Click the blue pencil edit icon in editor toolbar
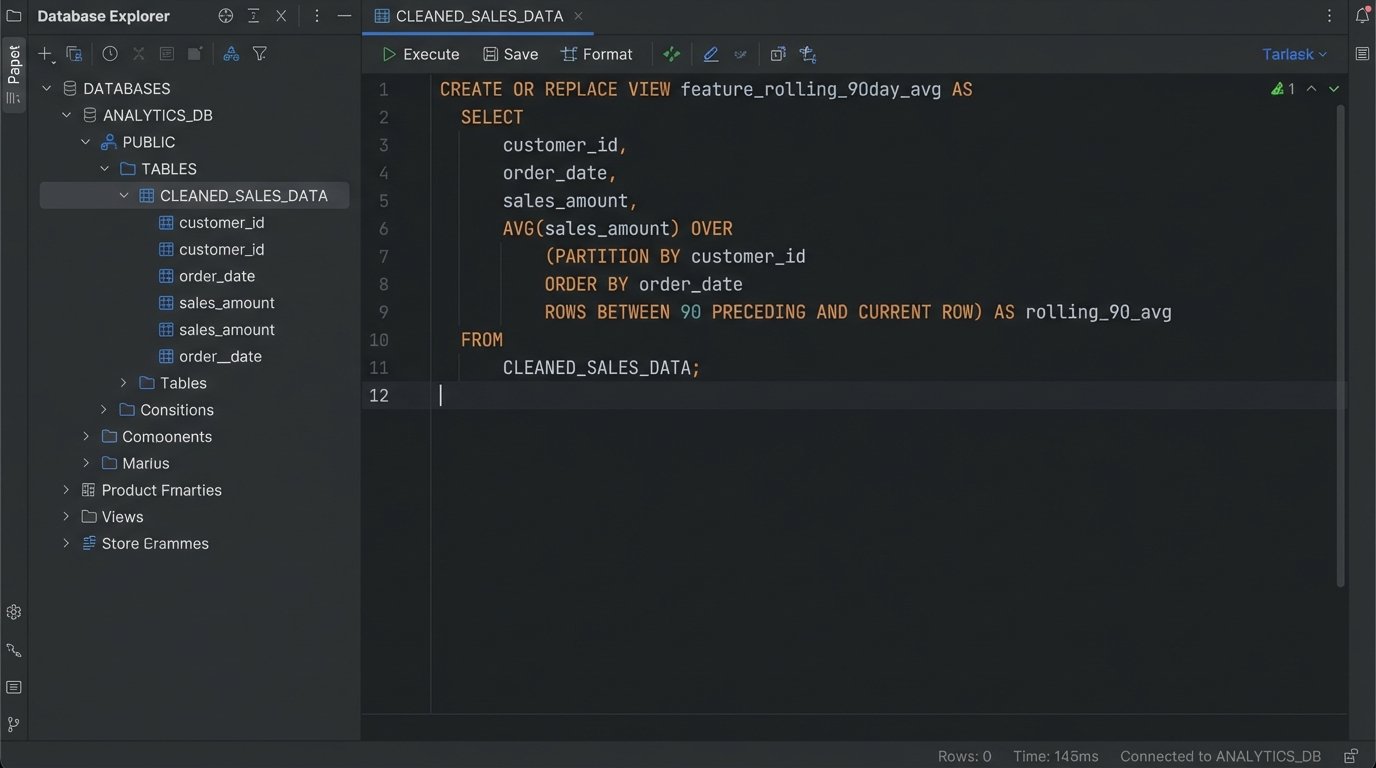The width and height of the screenshot is (1376, 768). click(711, 54)
